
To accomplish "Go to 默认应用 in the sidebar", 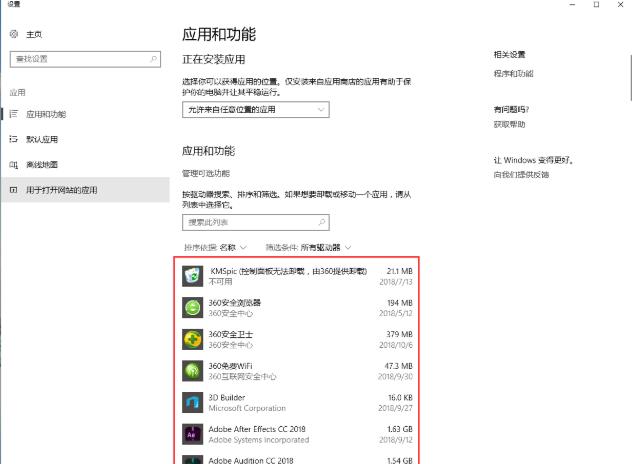I will (x=41, y=139).
